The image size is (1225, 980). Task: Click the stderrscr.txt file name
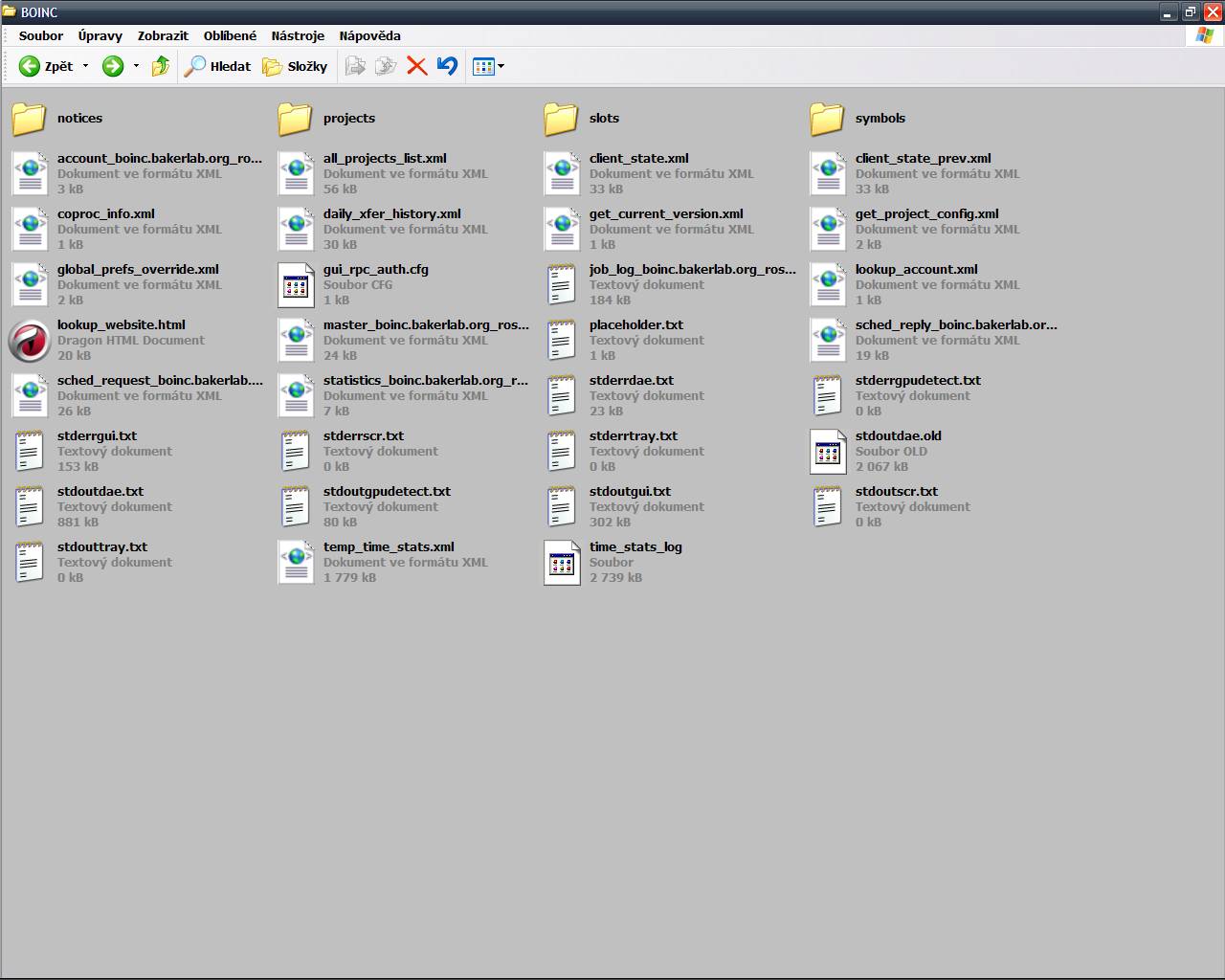[364, 436]
